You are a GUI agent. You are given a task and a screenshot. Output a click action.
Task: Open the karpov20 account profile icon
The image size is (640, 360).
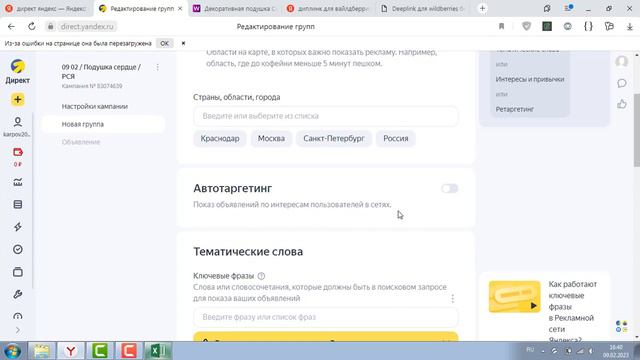[x=18, y=122]
